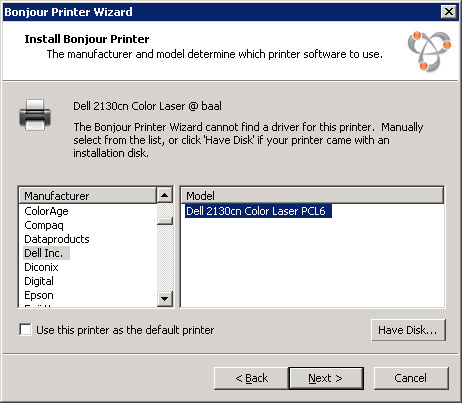Click the printer icon beside Dell 2130cn
Image resolution: width=462 pixels, height=403 pixels.
(35, 115)
